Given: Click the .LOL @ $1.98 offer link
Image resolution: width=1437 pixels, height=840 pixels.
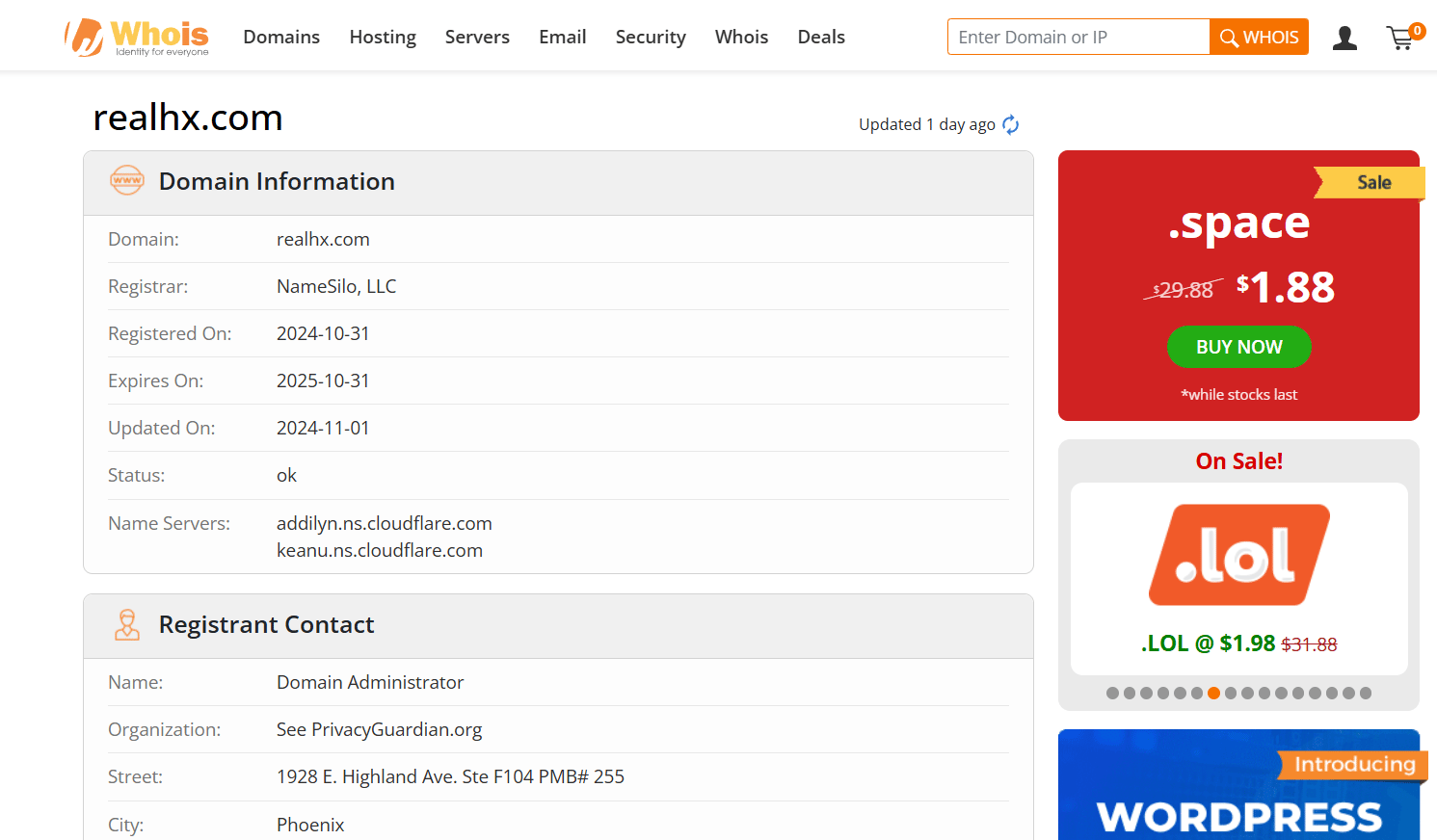Looking at the screenshot, I should click(1238, 643).
